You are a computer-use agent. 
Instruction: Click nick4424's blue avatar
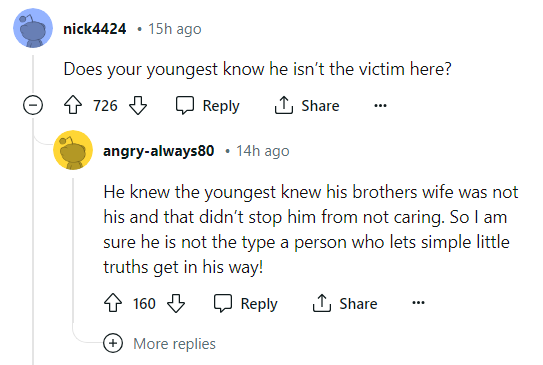(x=33, y=28)
